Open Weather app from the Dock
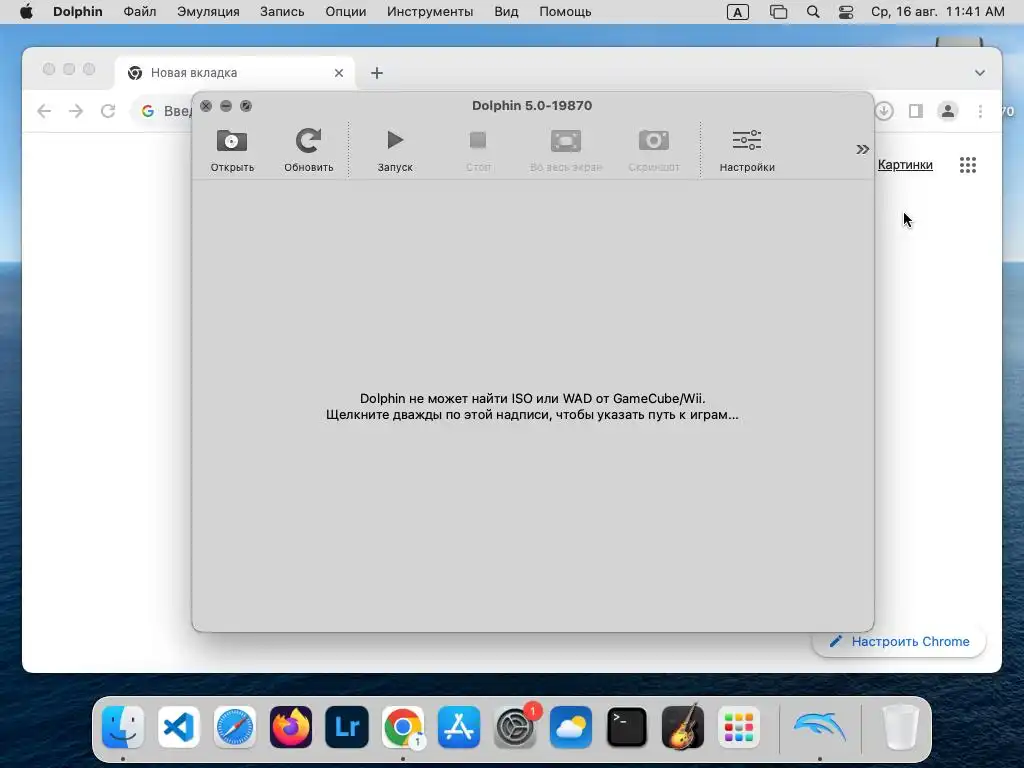Screen dimensions: 1024x768 [571, 727]
